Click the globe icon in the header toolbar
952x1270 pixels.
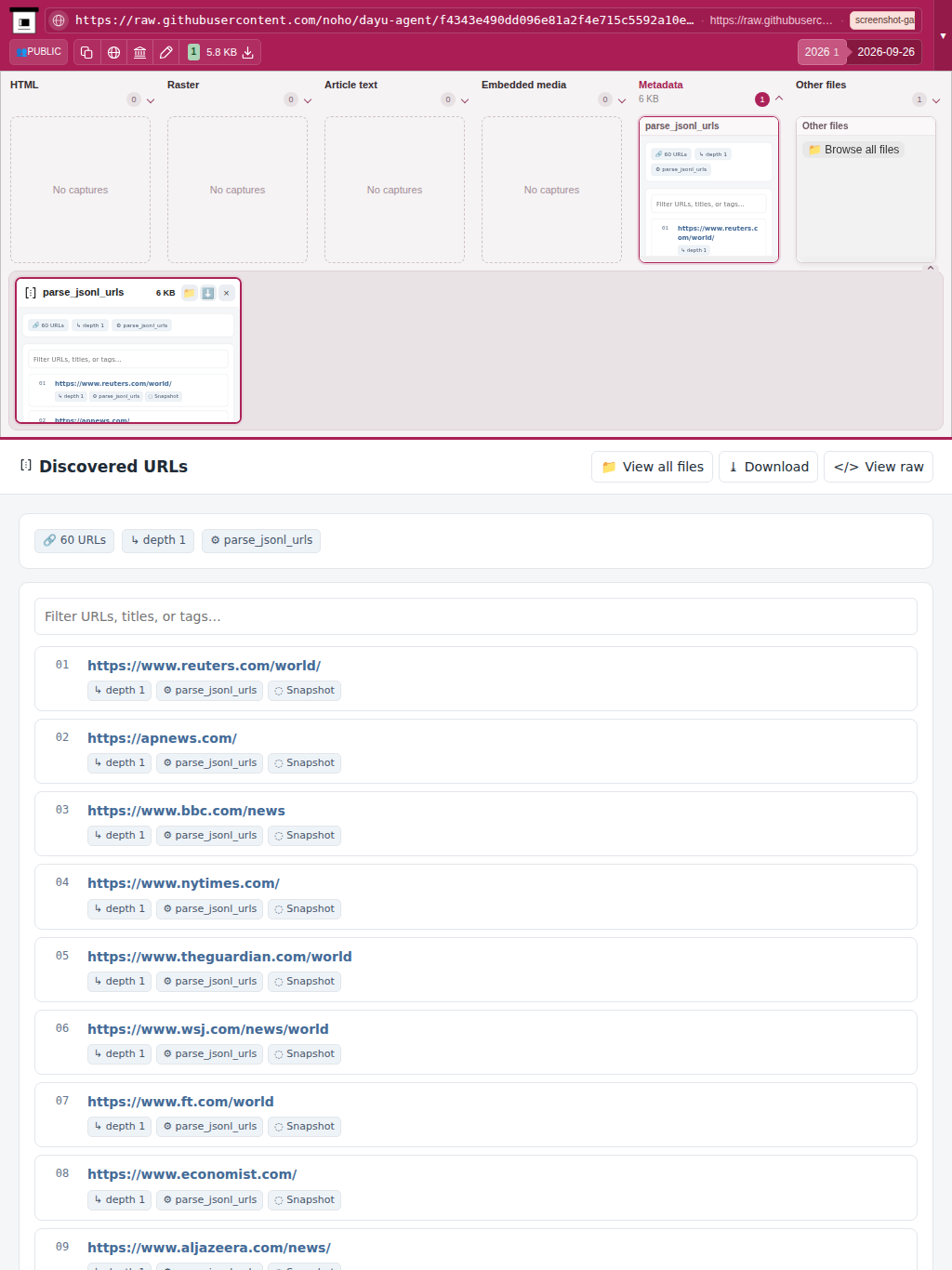(113, 52)
